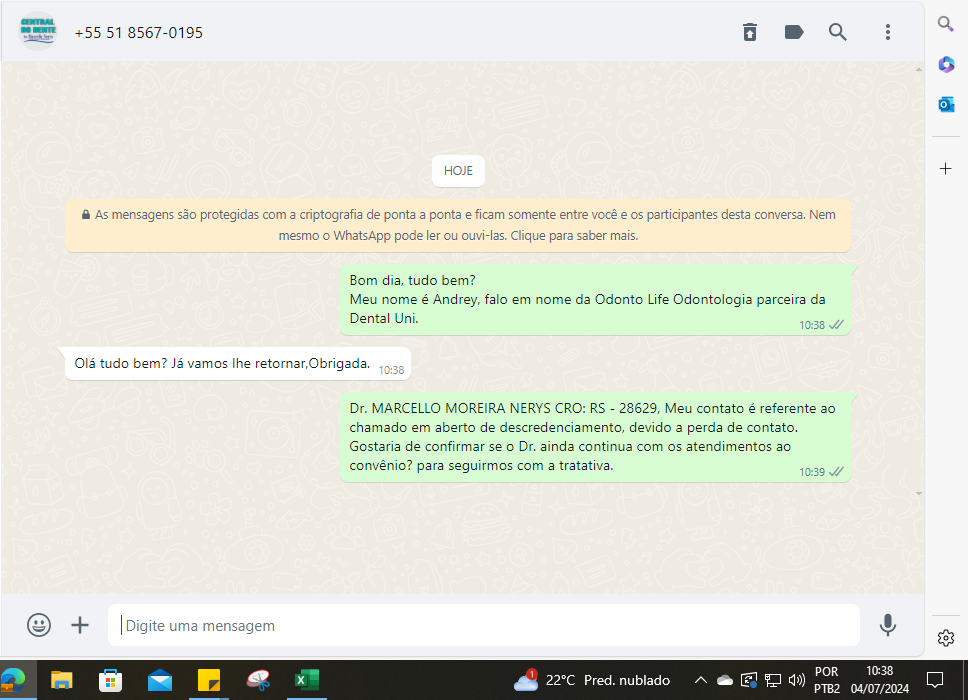Viewport: 968px width, 700px height.
Task: Open the attachment plus menu
Action: (x=80, y=625)
